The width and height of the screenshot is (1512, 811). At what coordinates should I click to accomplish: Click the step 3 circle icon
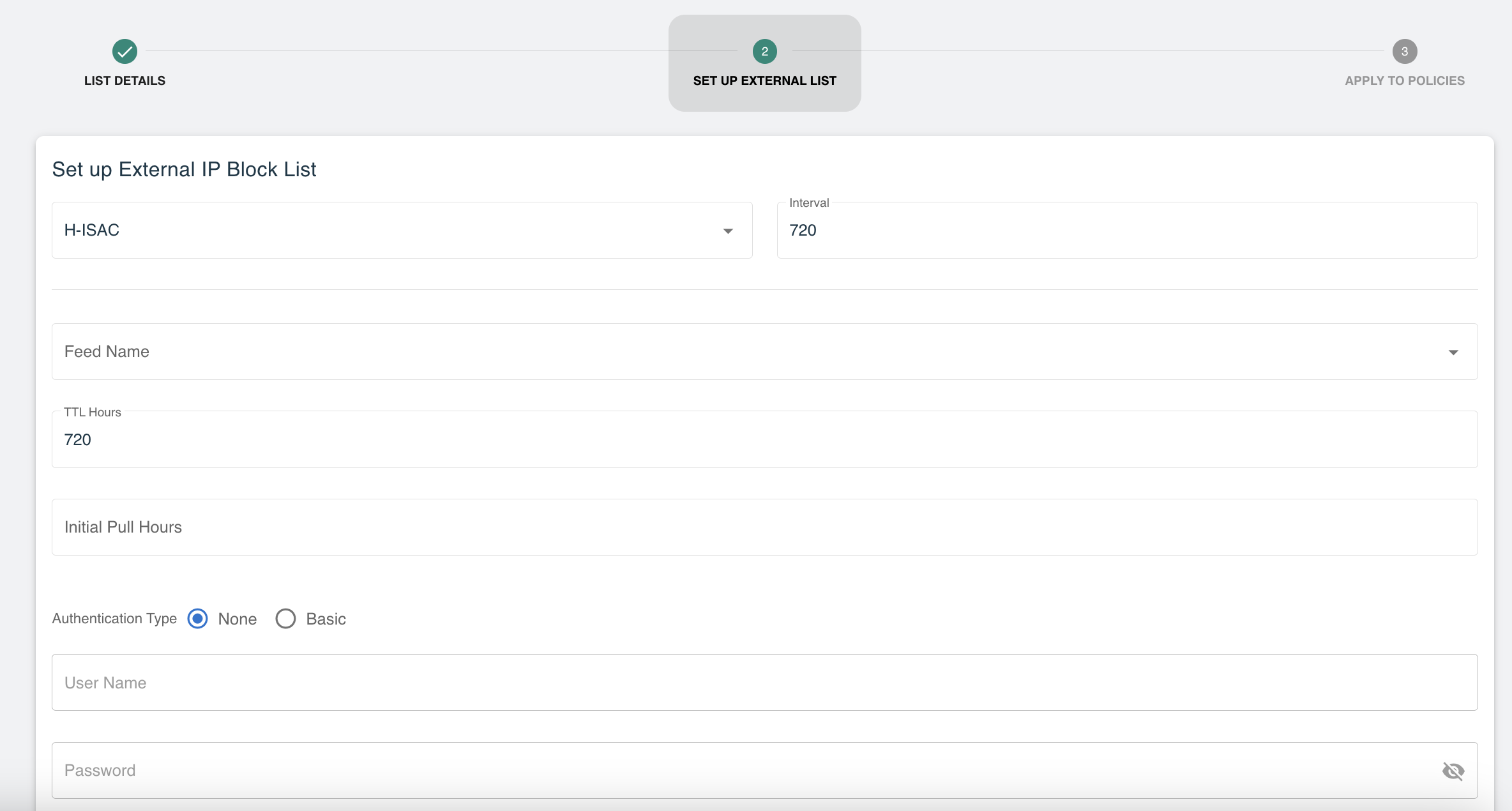tap(1404, 51)
